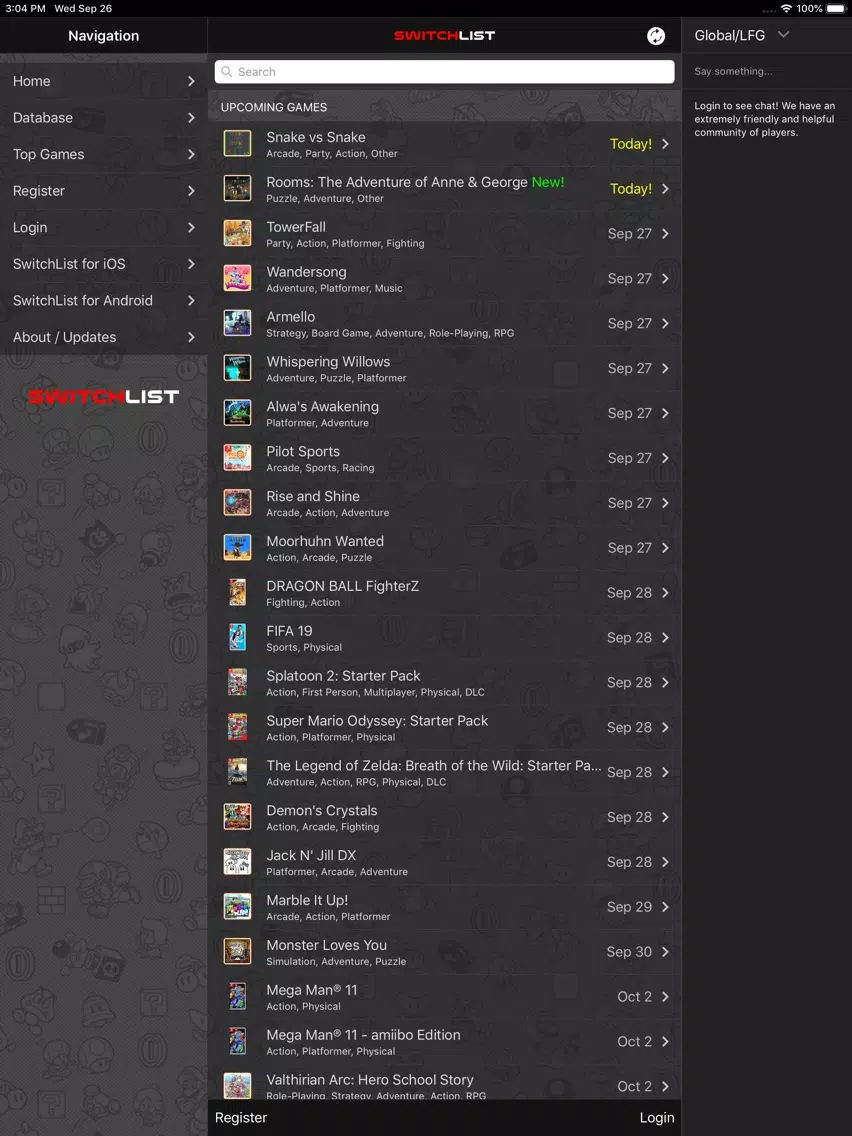Tap the FIFA 19 box art icon
Viewport: 852px width, 1136px height.
coord(237,638)
